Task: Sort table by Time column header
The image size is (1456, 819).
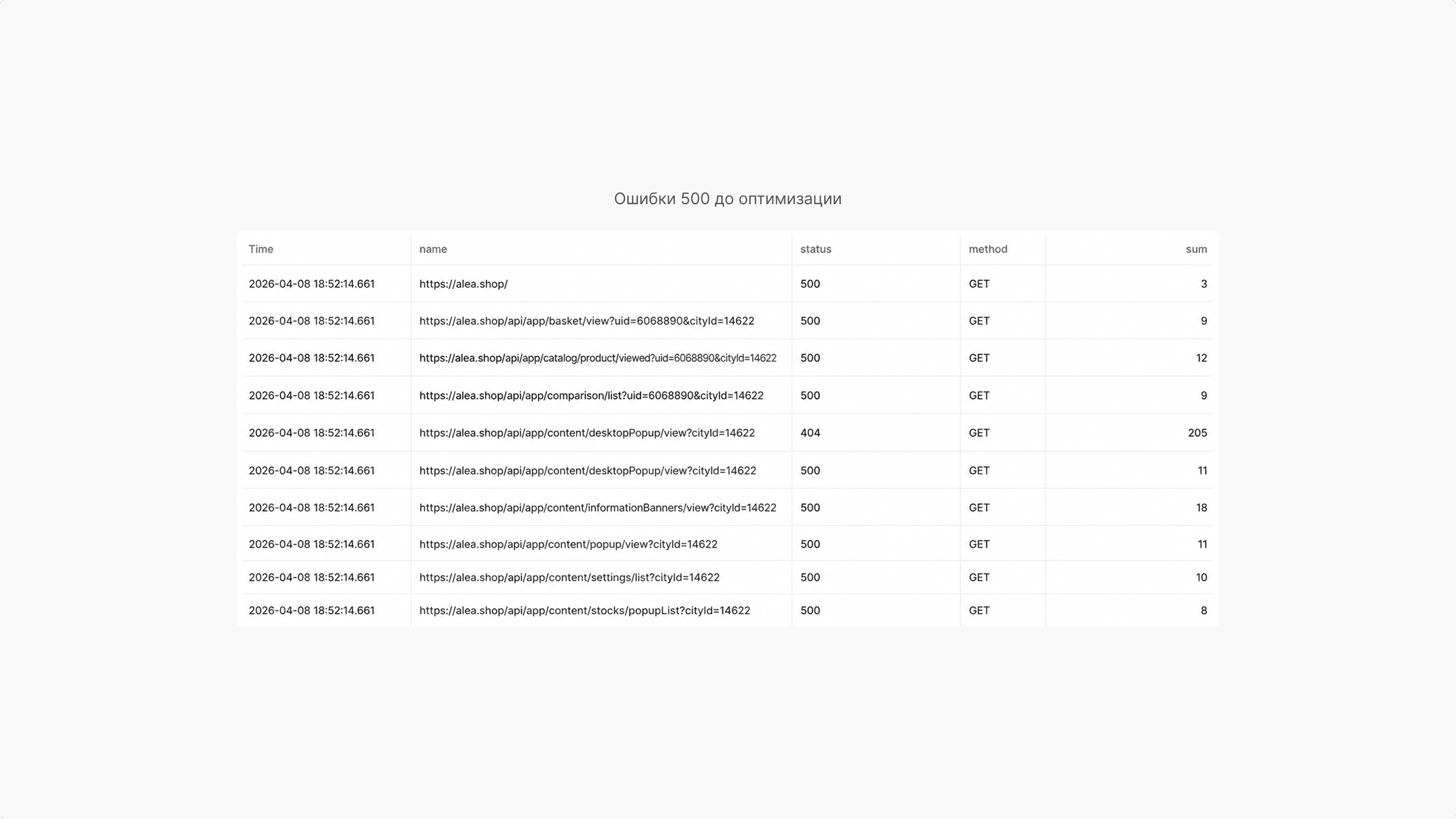Action: pyautogui.click(x=260, y=249)
